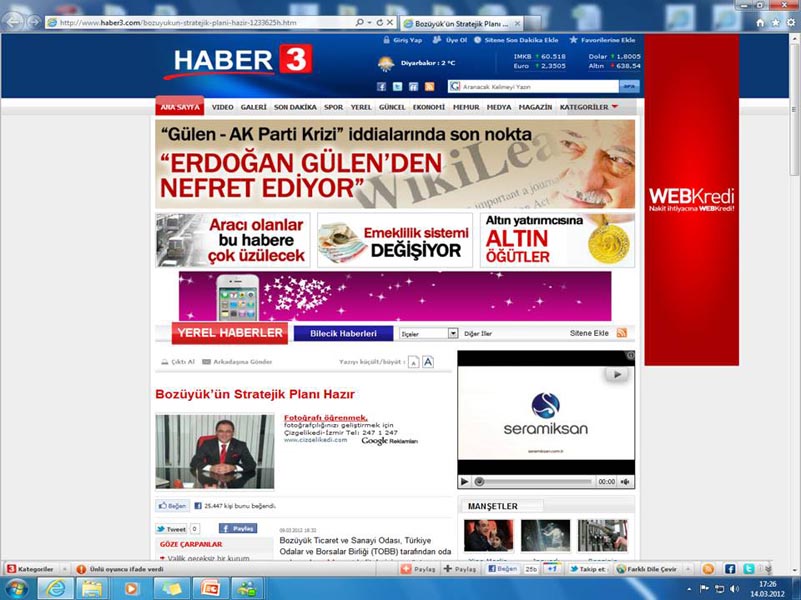
Task: Open Emeklilik sistemi değişiyor news banner
Action: click(394, 240)
